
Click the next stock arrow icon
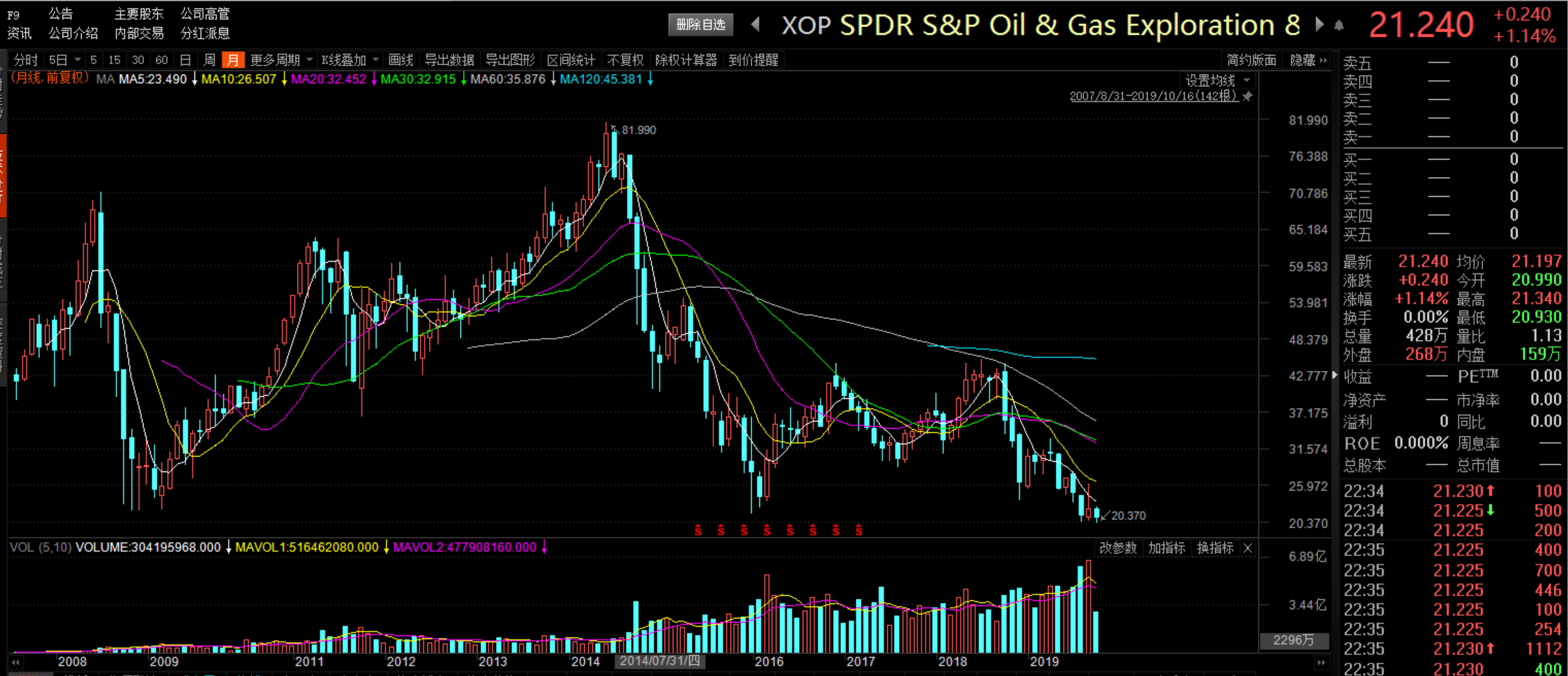tap(1319, 24)
